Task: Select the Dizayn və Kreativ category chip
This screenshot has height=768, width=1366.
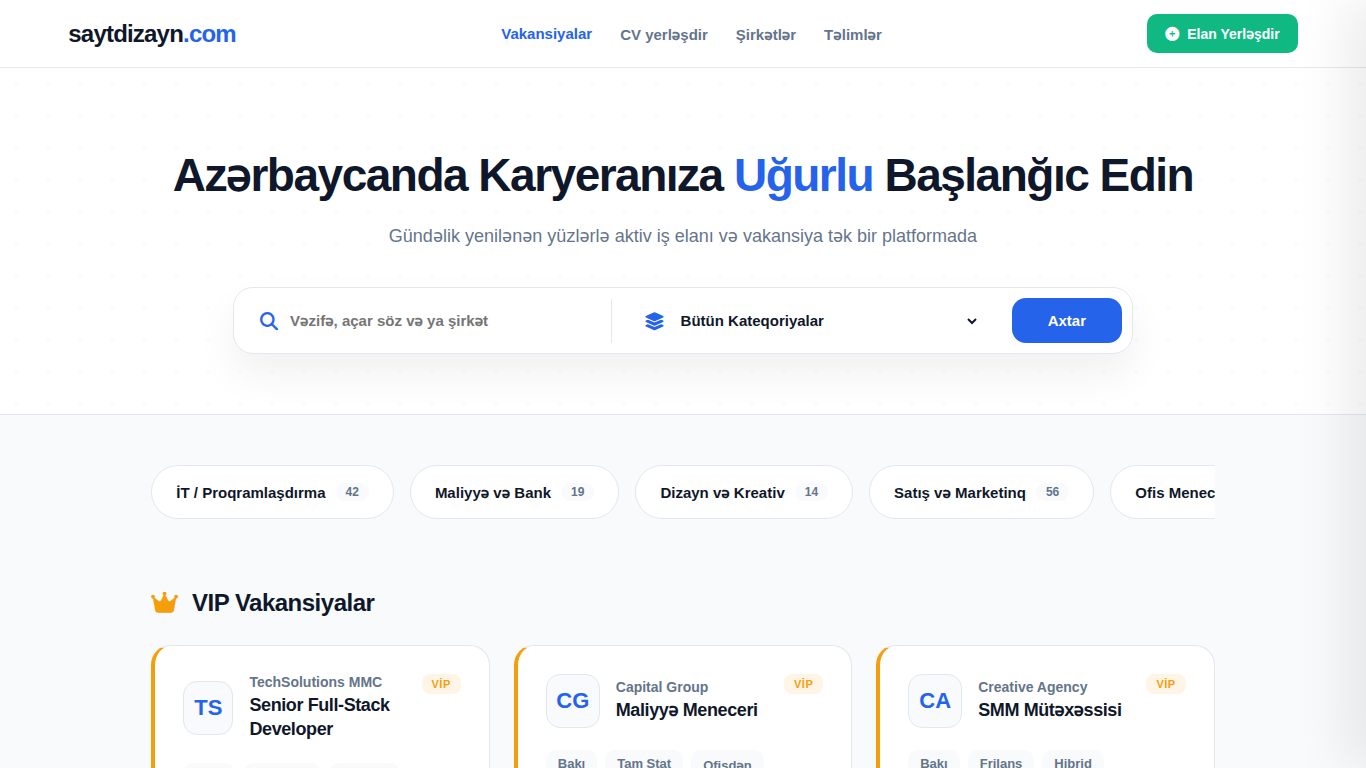Action: pos(744,492)
